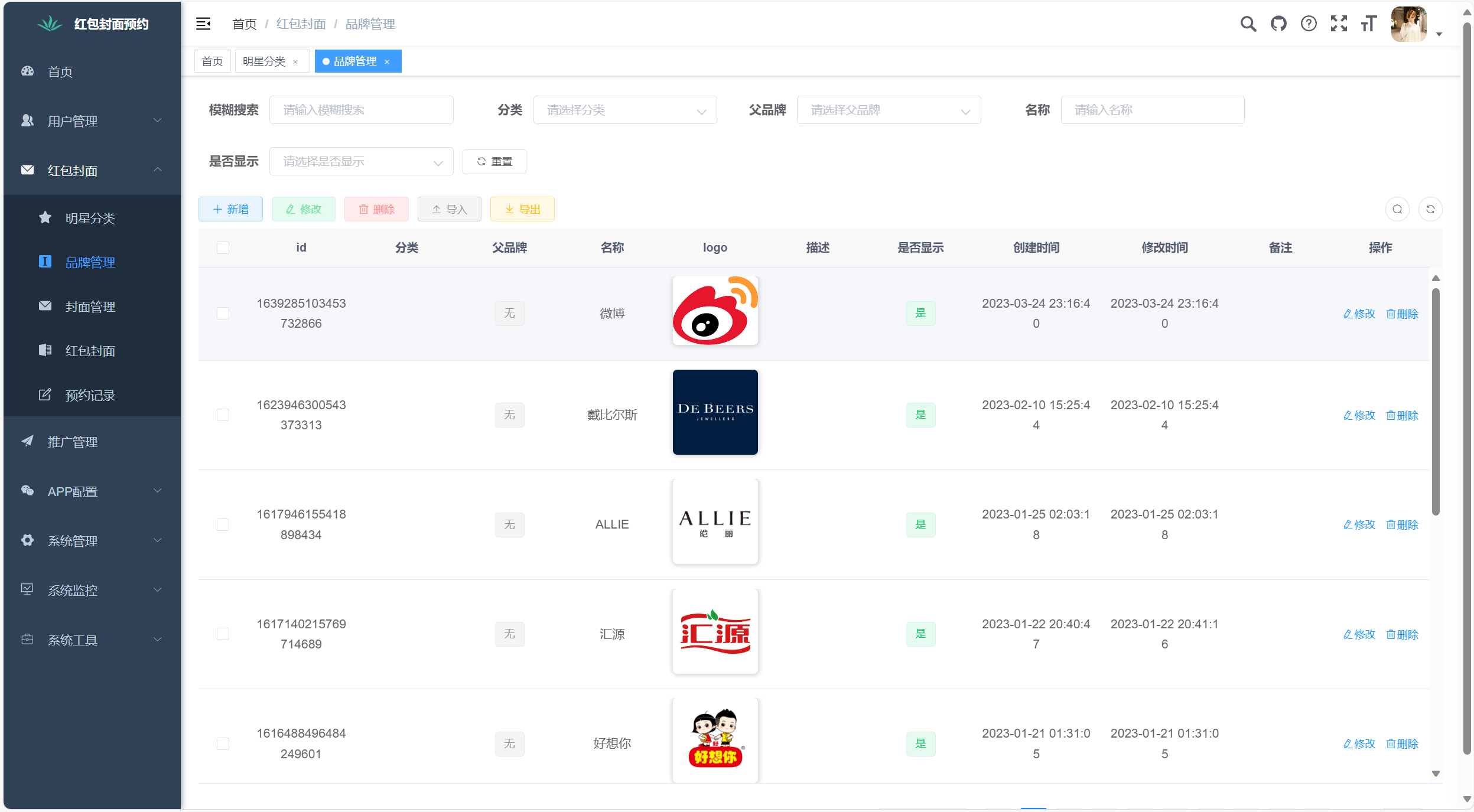Check the ALLIE row checkbox
Image resolution: width=1474 pixels, height=812 pixels.
[223, 524]
